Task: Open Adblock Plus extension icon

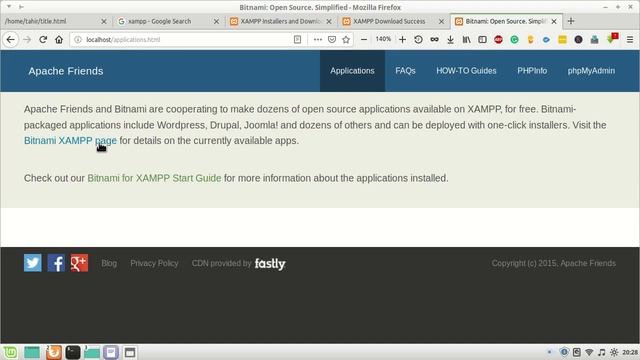Action: (498, 40)
